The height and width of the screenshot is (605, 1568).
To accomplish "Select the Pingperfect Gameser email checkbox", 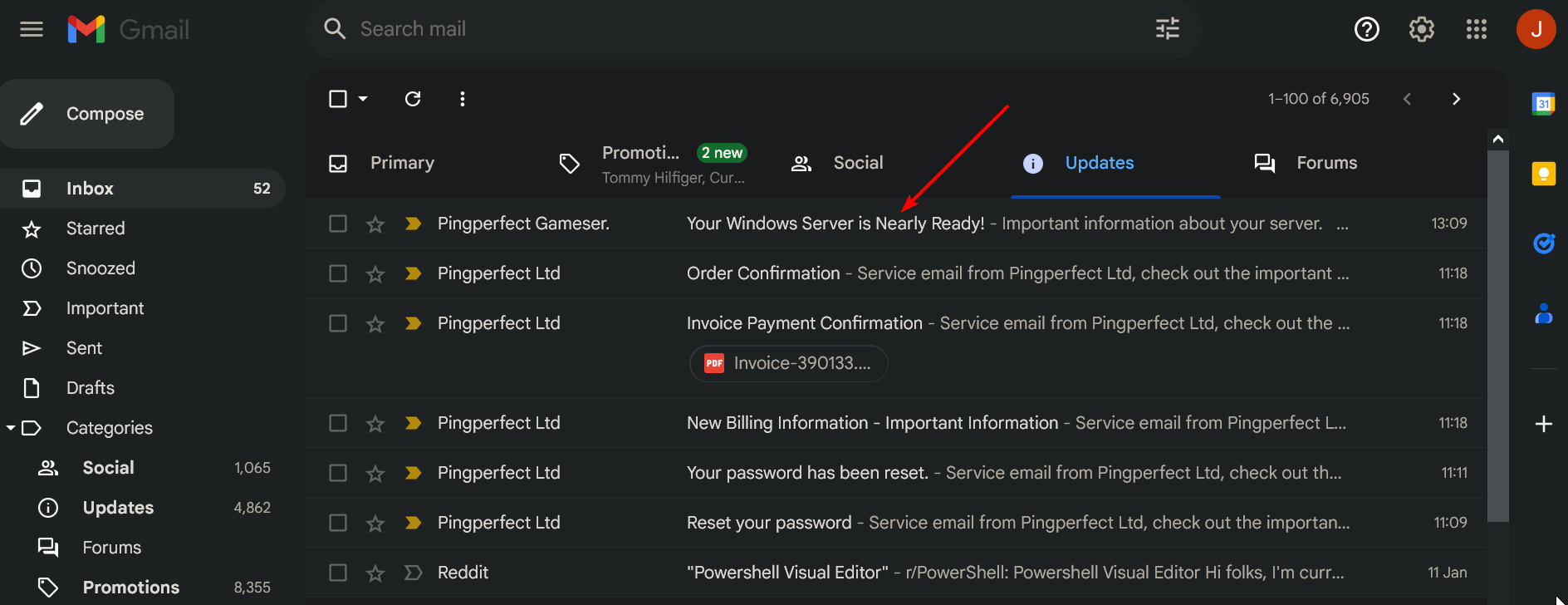I will (338, 224).
